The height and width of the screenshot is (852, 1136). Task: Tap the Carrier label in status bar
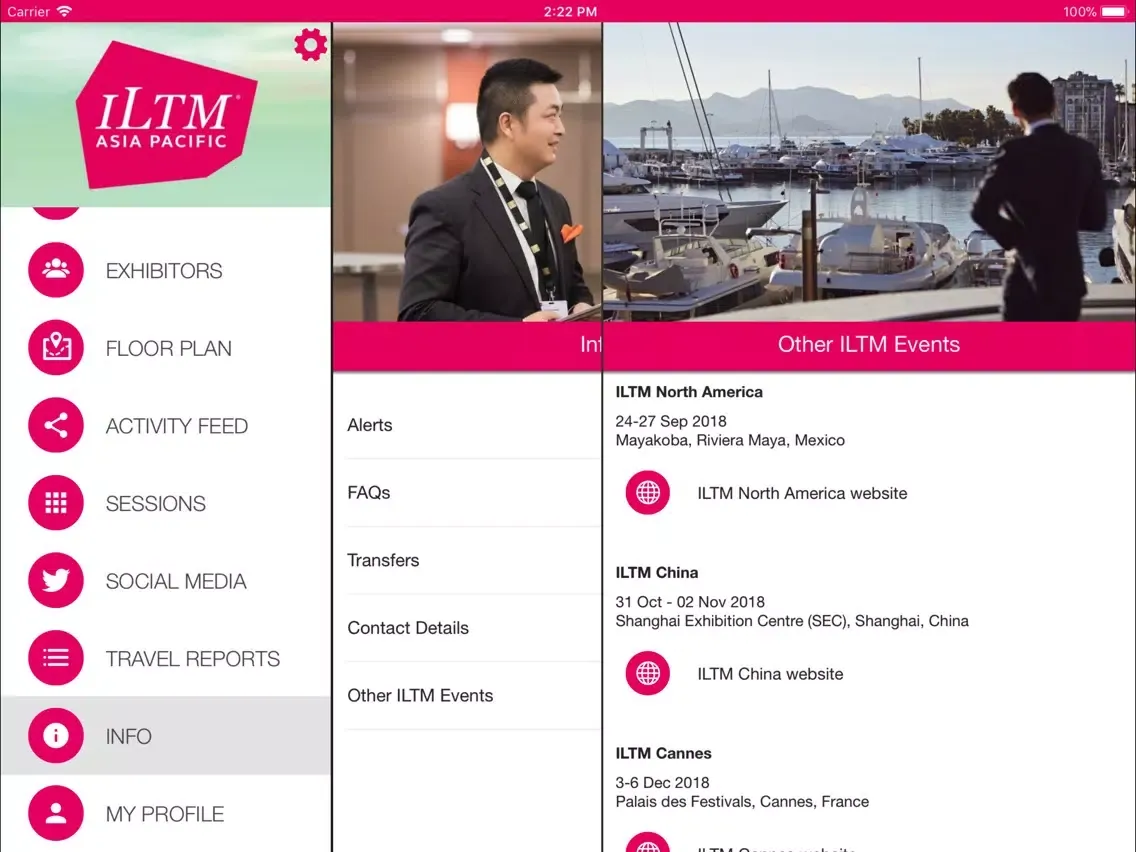(x=28, y=12)
